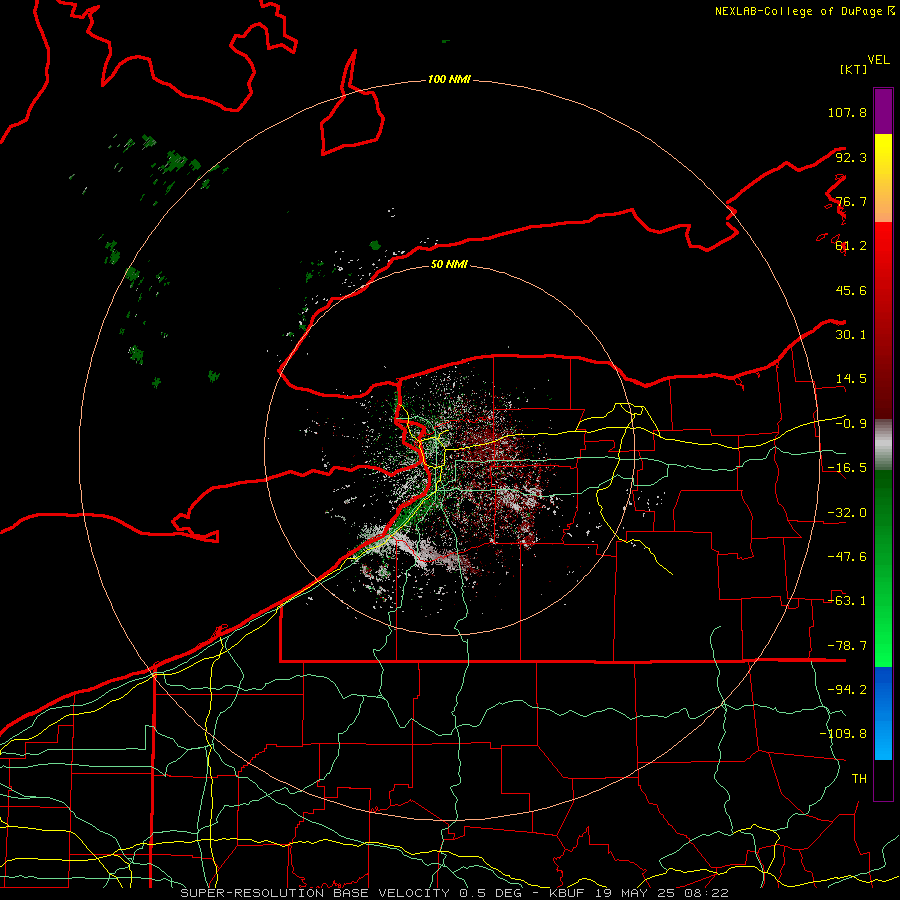This screenshot has width=900, height=900.
Task: Click the 14.5 legend value
Action: (x=851, y=379)
